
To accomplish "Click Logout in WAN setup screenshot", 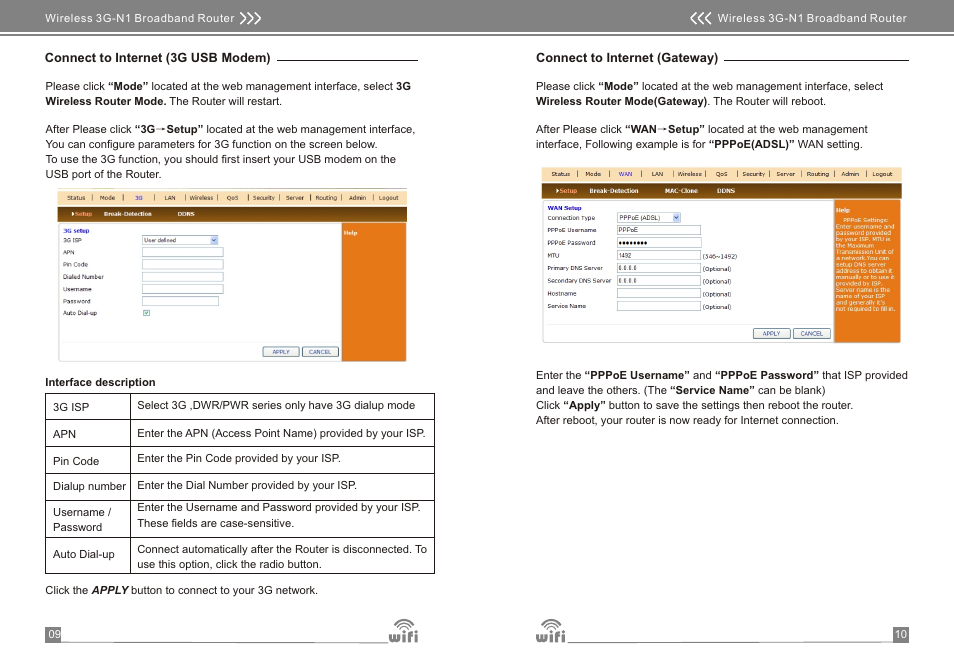I will 883,174.
